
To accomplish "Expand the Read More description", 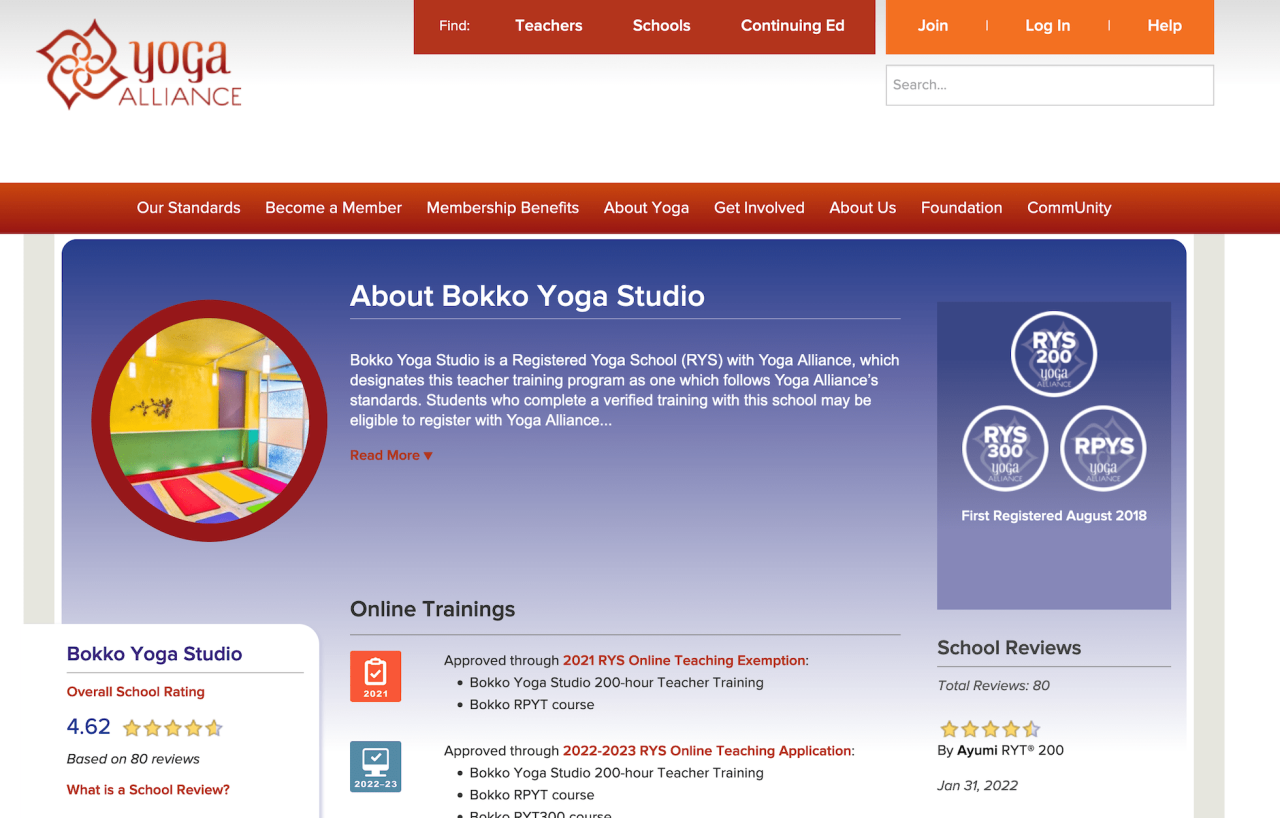I will [391, 455].
